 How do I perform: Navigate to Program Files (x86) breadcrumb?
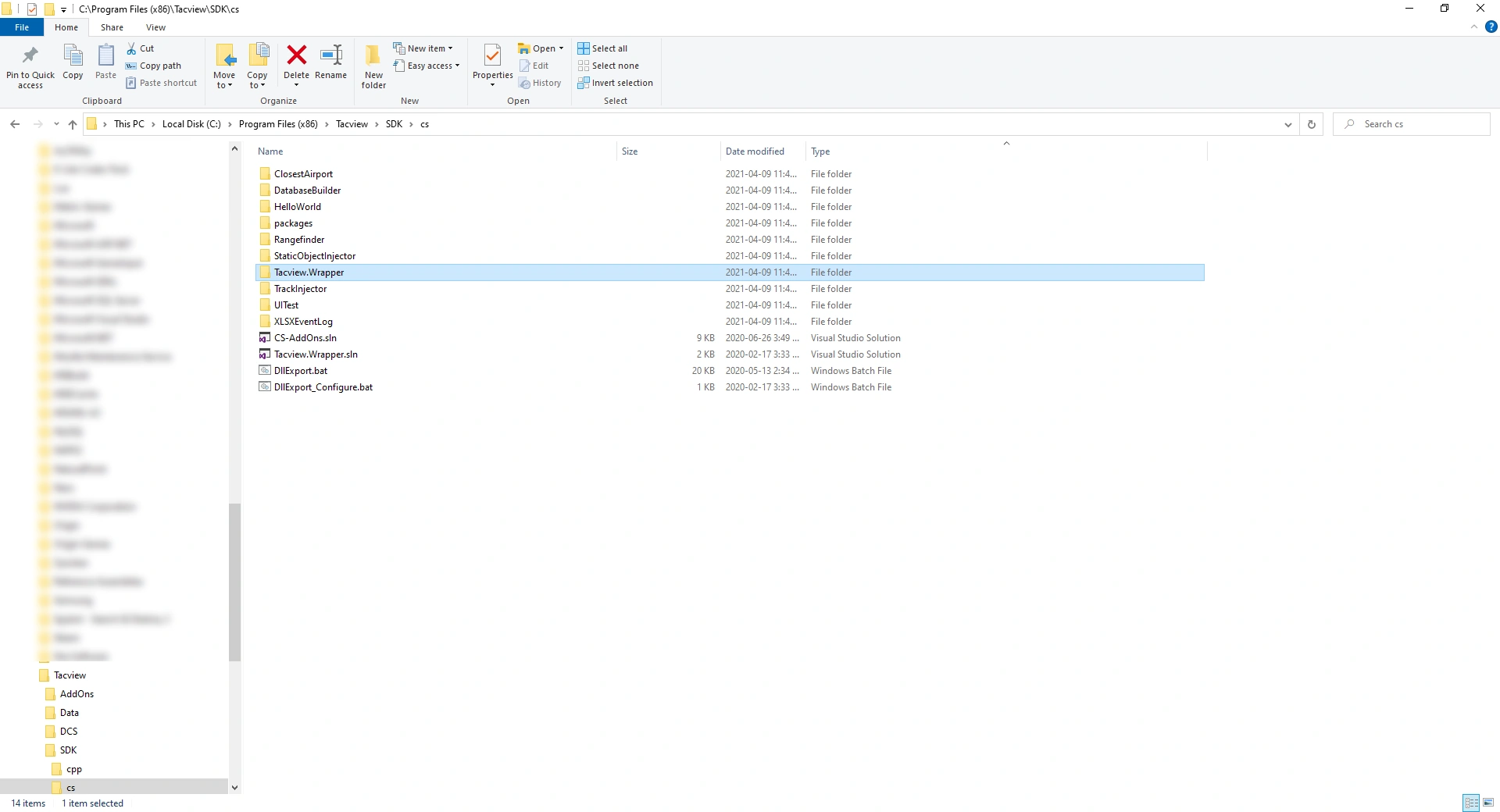point(278,124)
